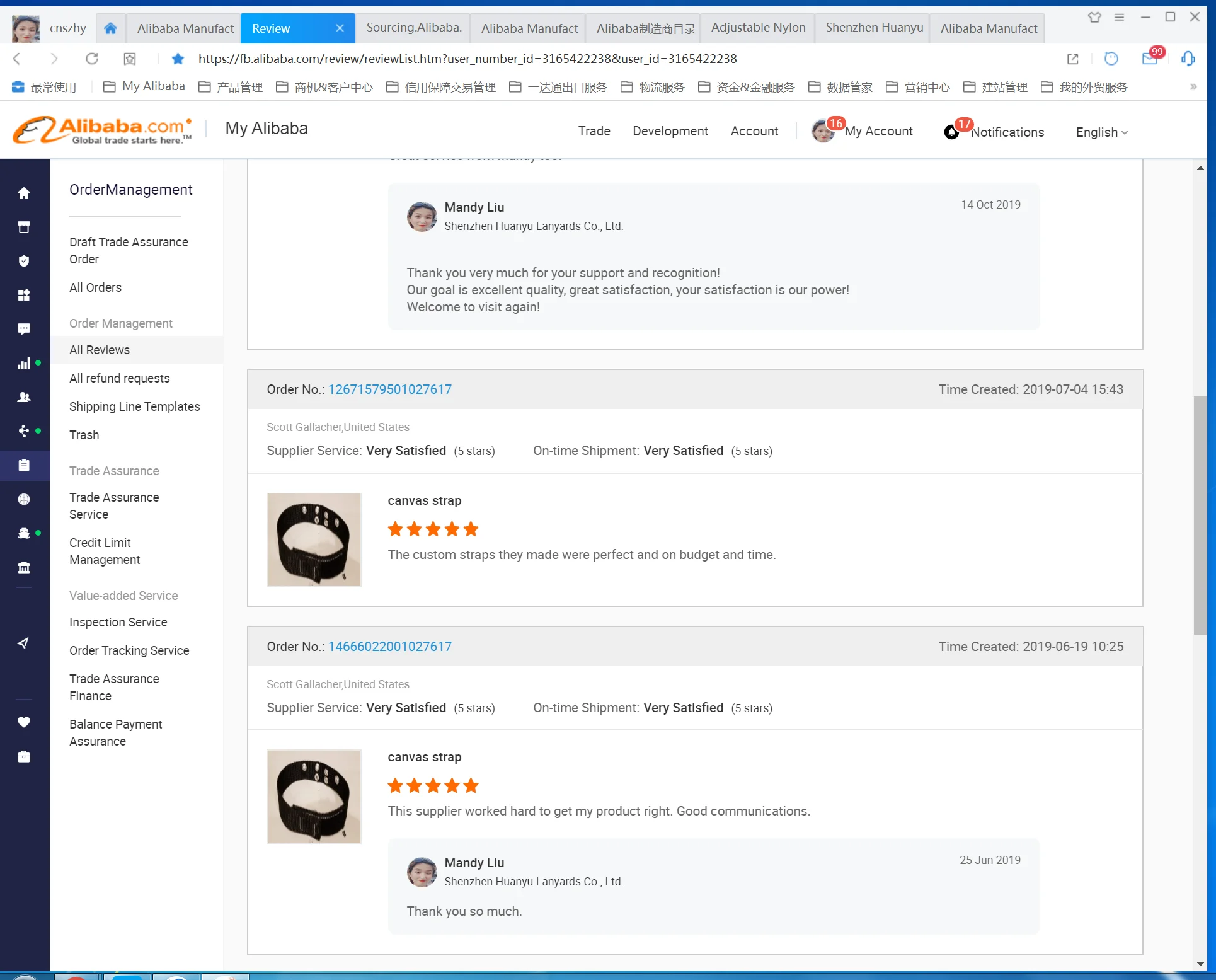This screenshot has width=1216, height=980.
Task: Click the paper plane sidebar icon
Action: [x=24, y=643]
